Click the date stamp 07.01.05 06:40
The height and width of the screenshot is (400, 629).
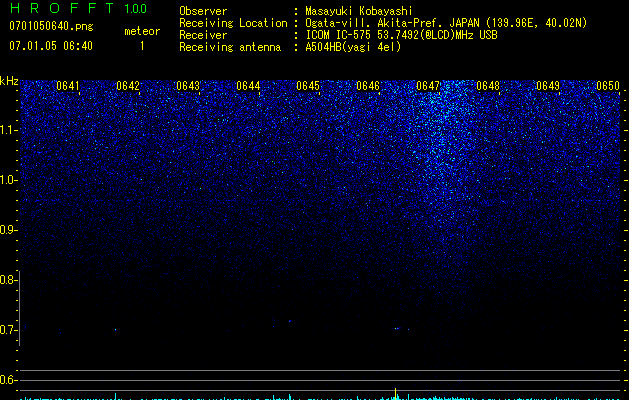pos(51,46)
